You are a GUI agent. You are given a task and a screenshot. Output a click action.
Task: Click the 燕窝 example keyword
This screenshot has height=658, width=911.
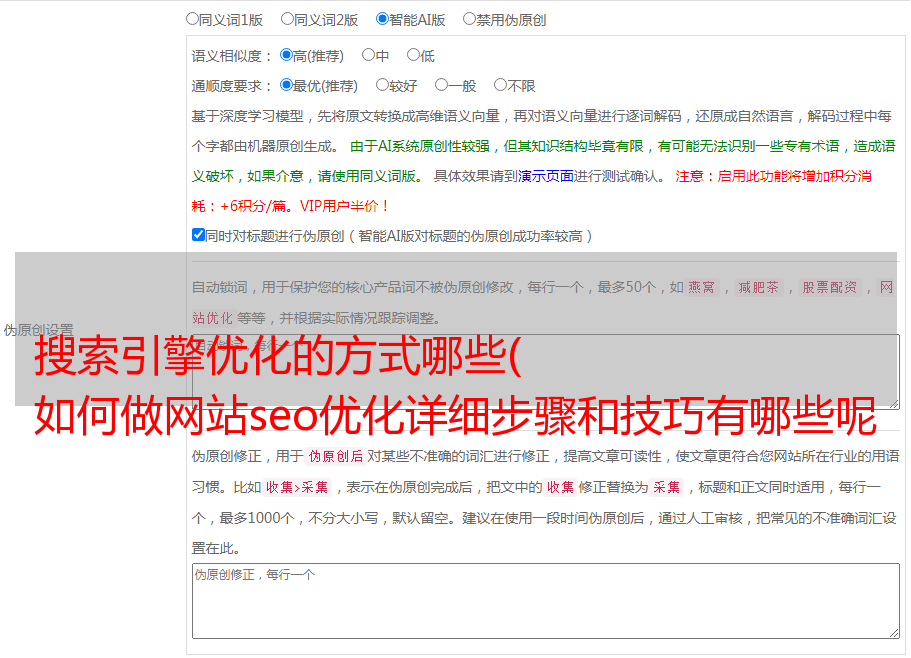[x=701, y=287]
